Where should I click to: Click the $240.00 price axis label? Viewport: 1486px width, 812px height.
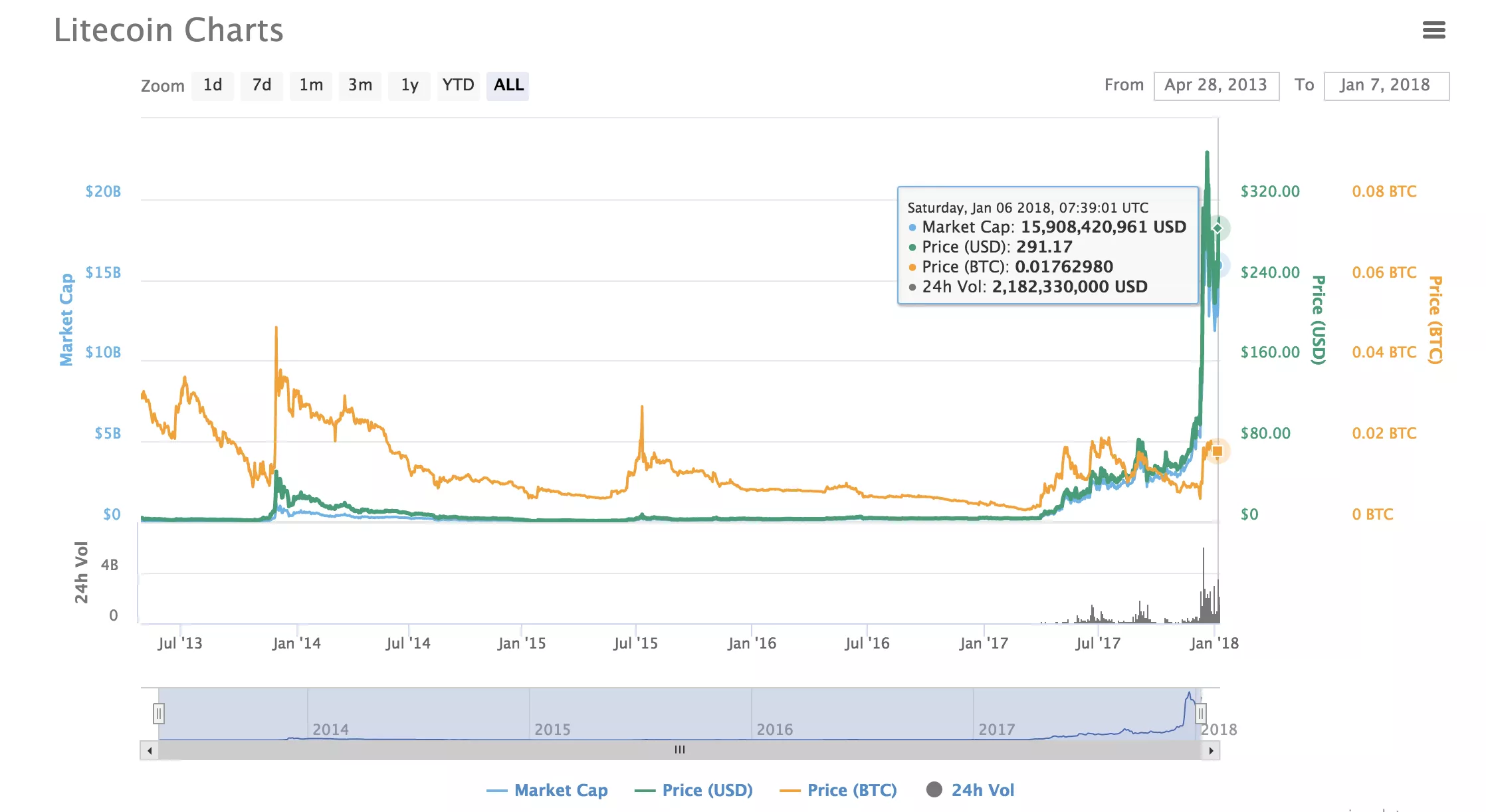coord(1270,272)
